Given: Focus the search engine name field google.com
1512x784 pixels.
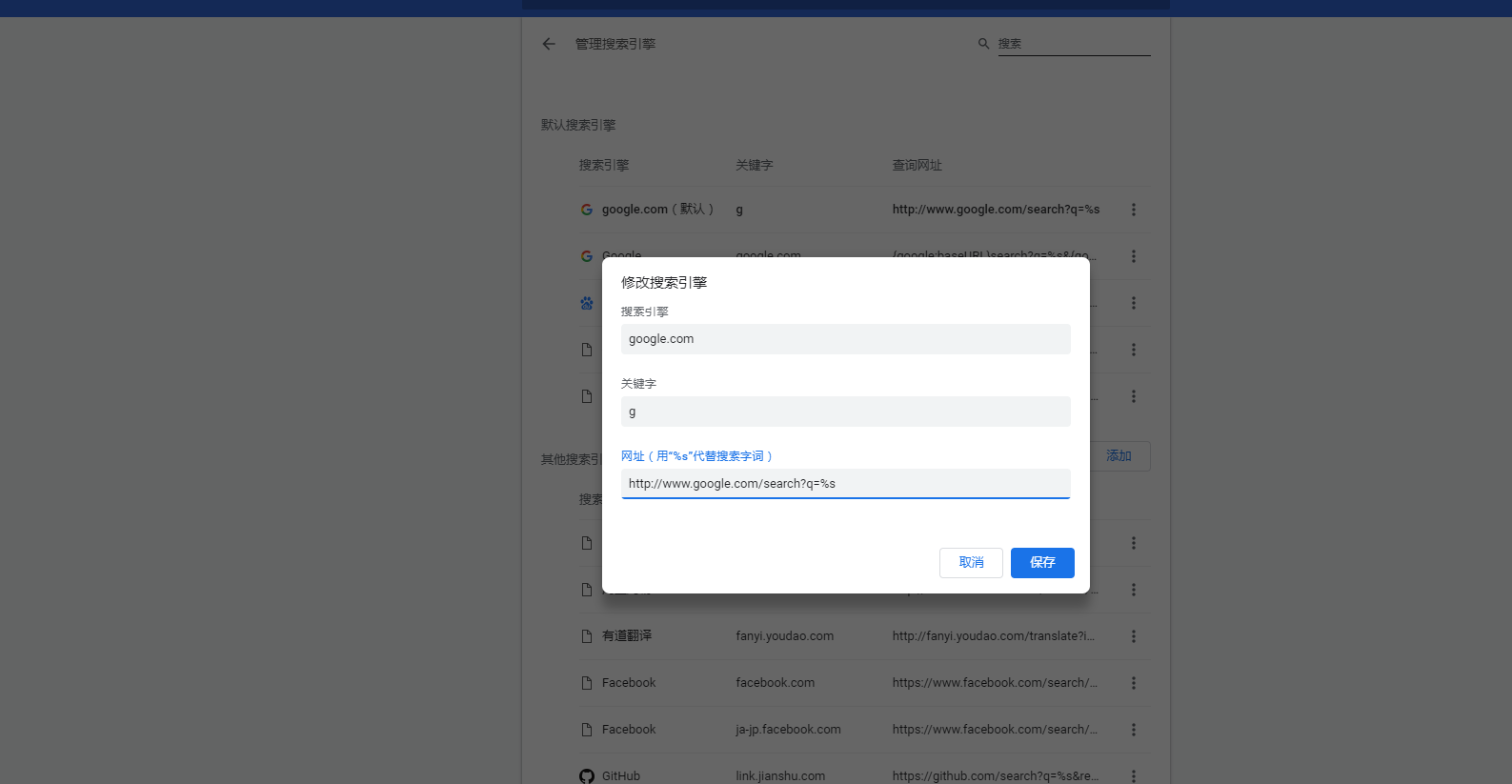Looking at the screenshot, I should 846,339.
